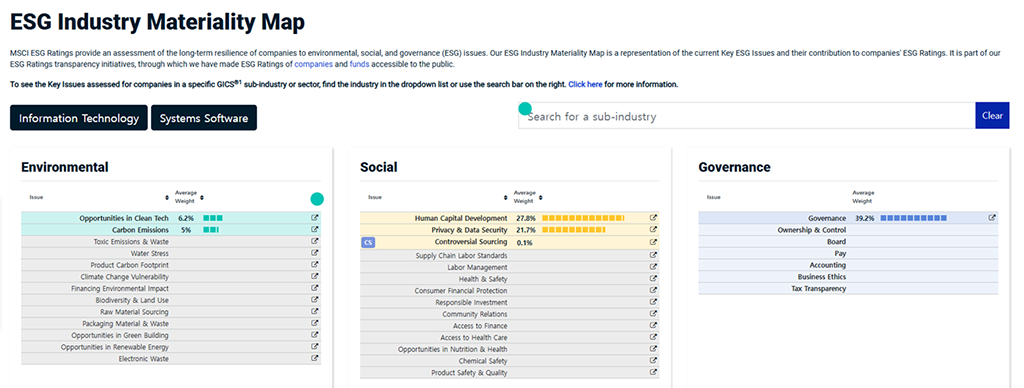The image size is (1024, 388).
Task: Open external link icon for Electronic Waste
Action: 315,358
